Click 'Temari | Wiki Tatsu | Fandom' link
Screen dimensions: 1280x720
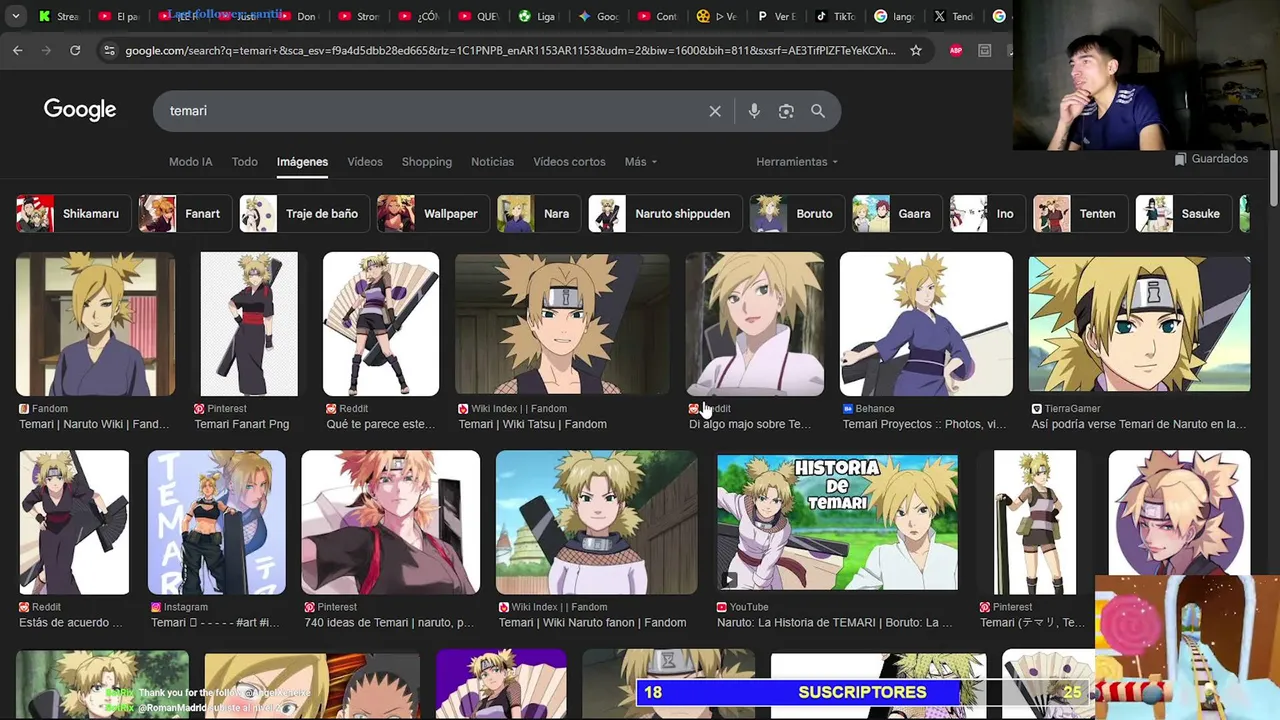[x=532, y=424]
